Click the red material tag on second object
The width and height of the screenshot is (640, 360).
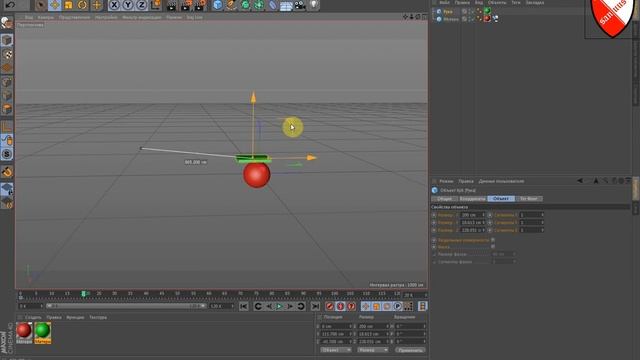[x=487, y=19]
